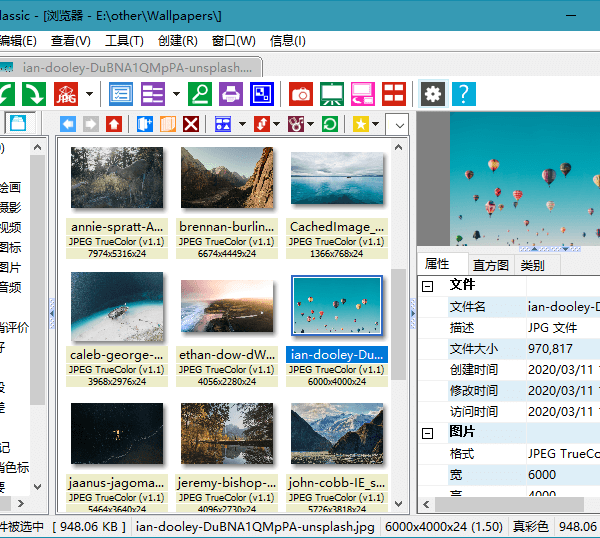
Task: Refresh folder with green circular arrow
Action: (329, 124)
